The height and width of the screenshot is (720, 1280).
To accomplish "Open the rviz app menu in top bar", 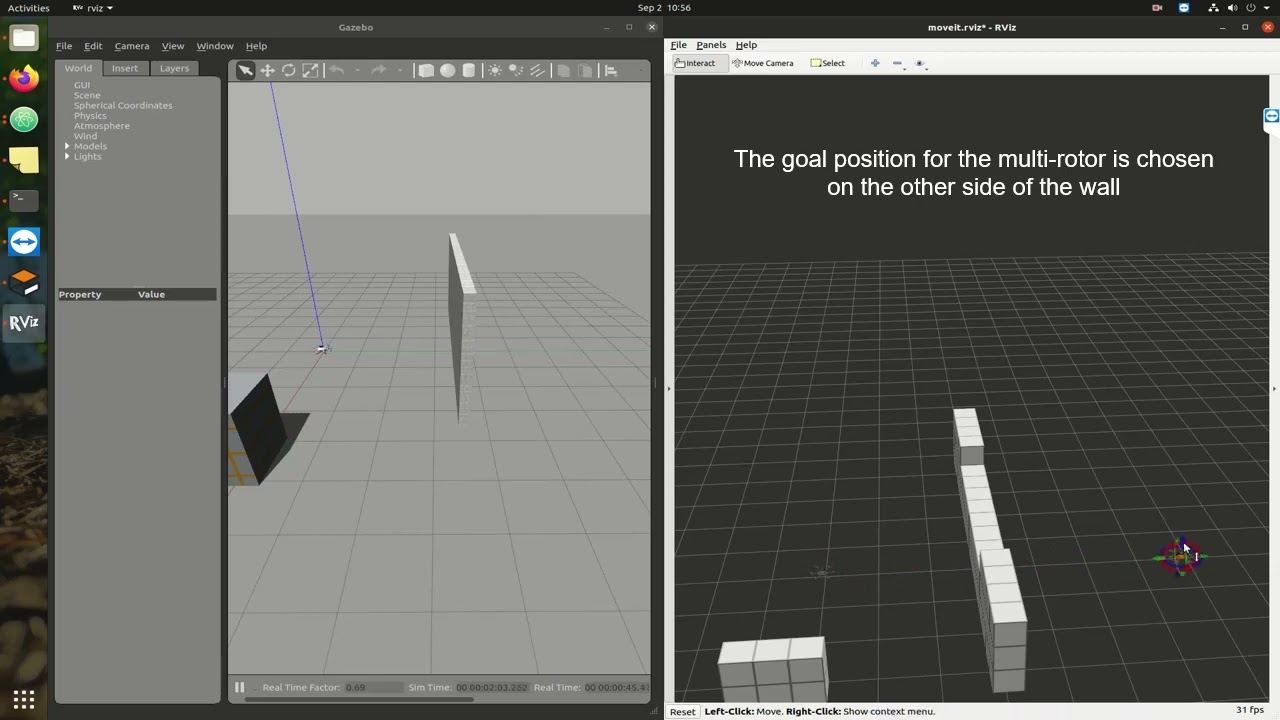I will 93,7.
